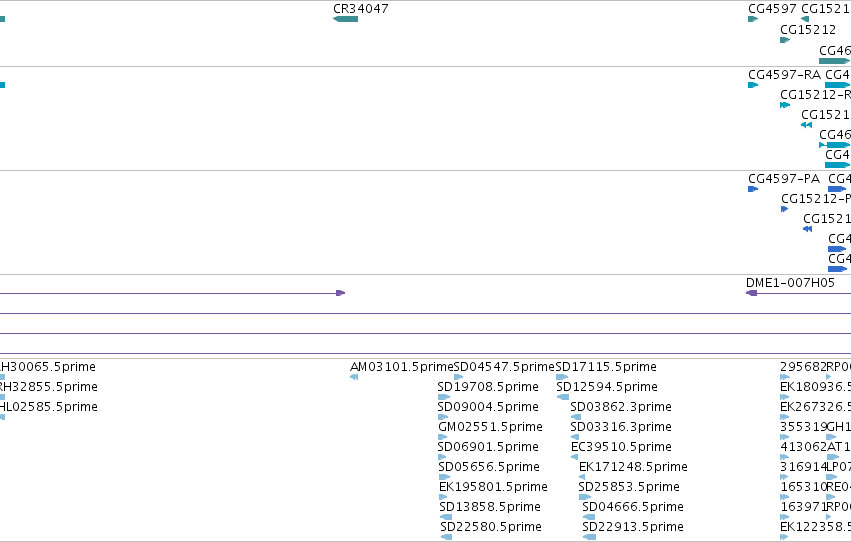The width and height of the screenshot is (851, 542).
Task: Click the SD22580.5prime label
Action: [491, 527]
